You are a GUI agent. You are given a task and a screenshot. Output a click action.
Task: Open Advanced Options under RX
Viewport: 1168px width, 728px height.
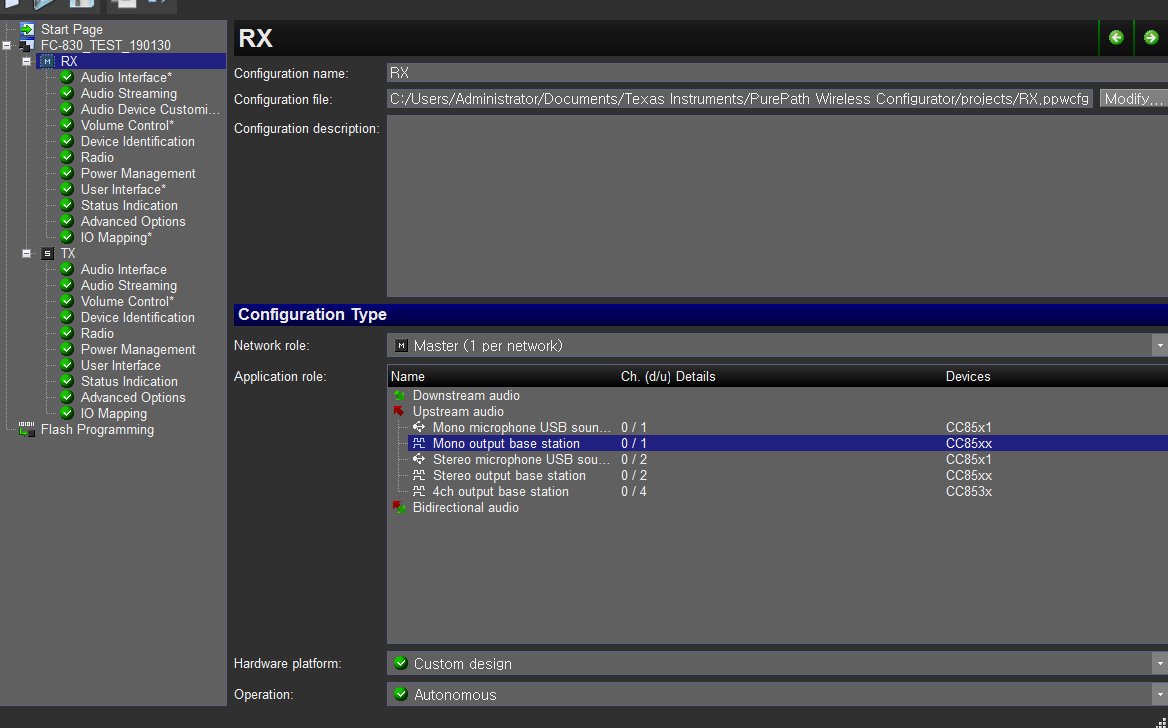(x=133, y=221)
